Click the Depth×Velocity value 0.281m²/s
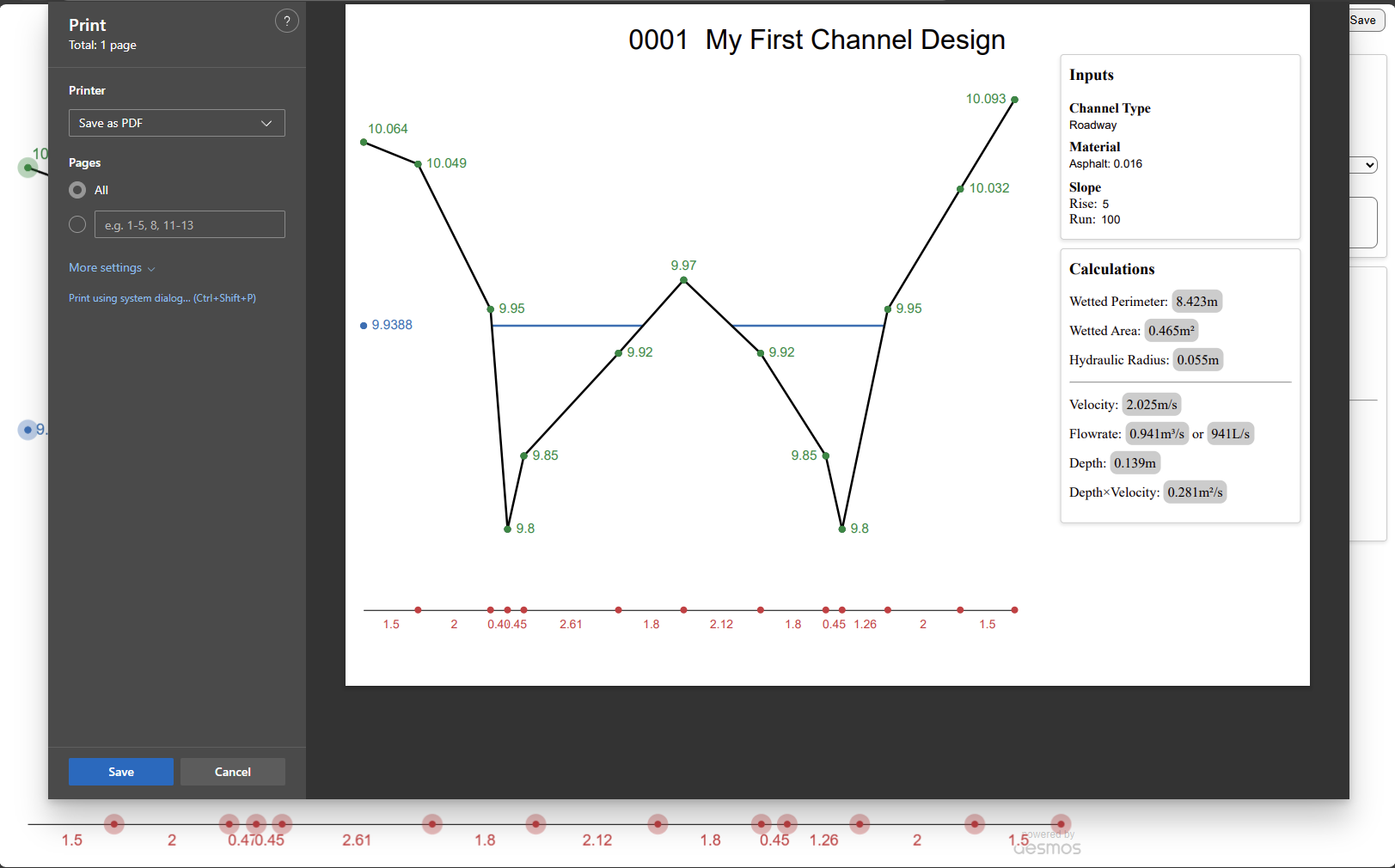Viewport: 1395px width, 868px height. tap(1195, 492)
